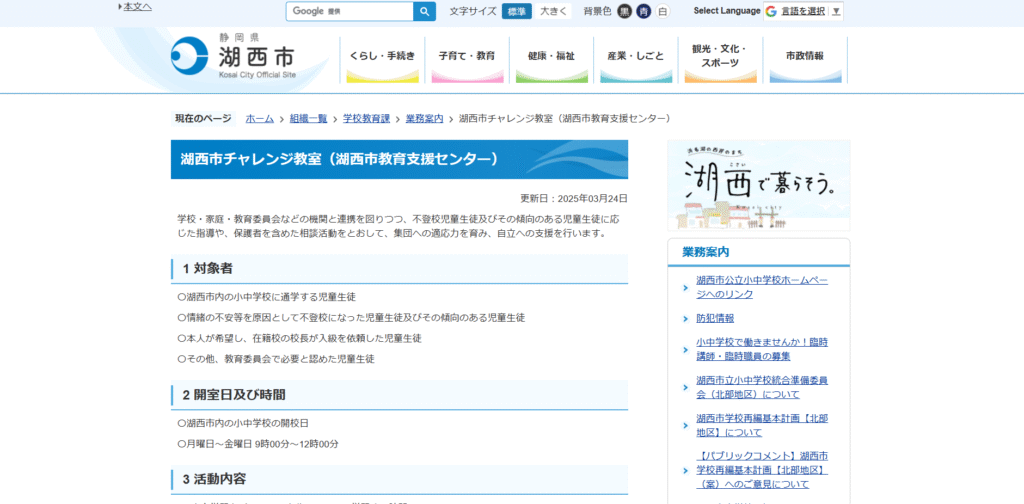Click the Kosai City logo
This screenshot has height=504, width=1024.
click(233, 56)
